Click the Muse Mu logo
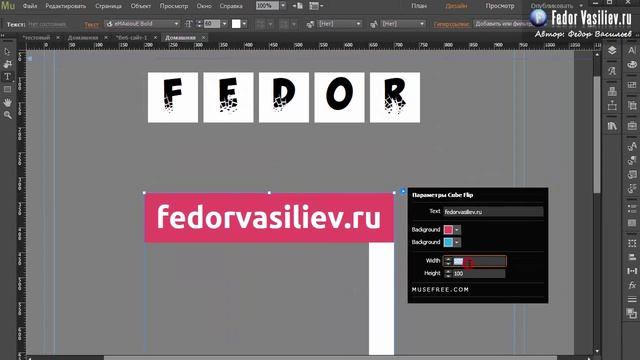The height and width of the screenshot is (360, 640). coord(8,6)
